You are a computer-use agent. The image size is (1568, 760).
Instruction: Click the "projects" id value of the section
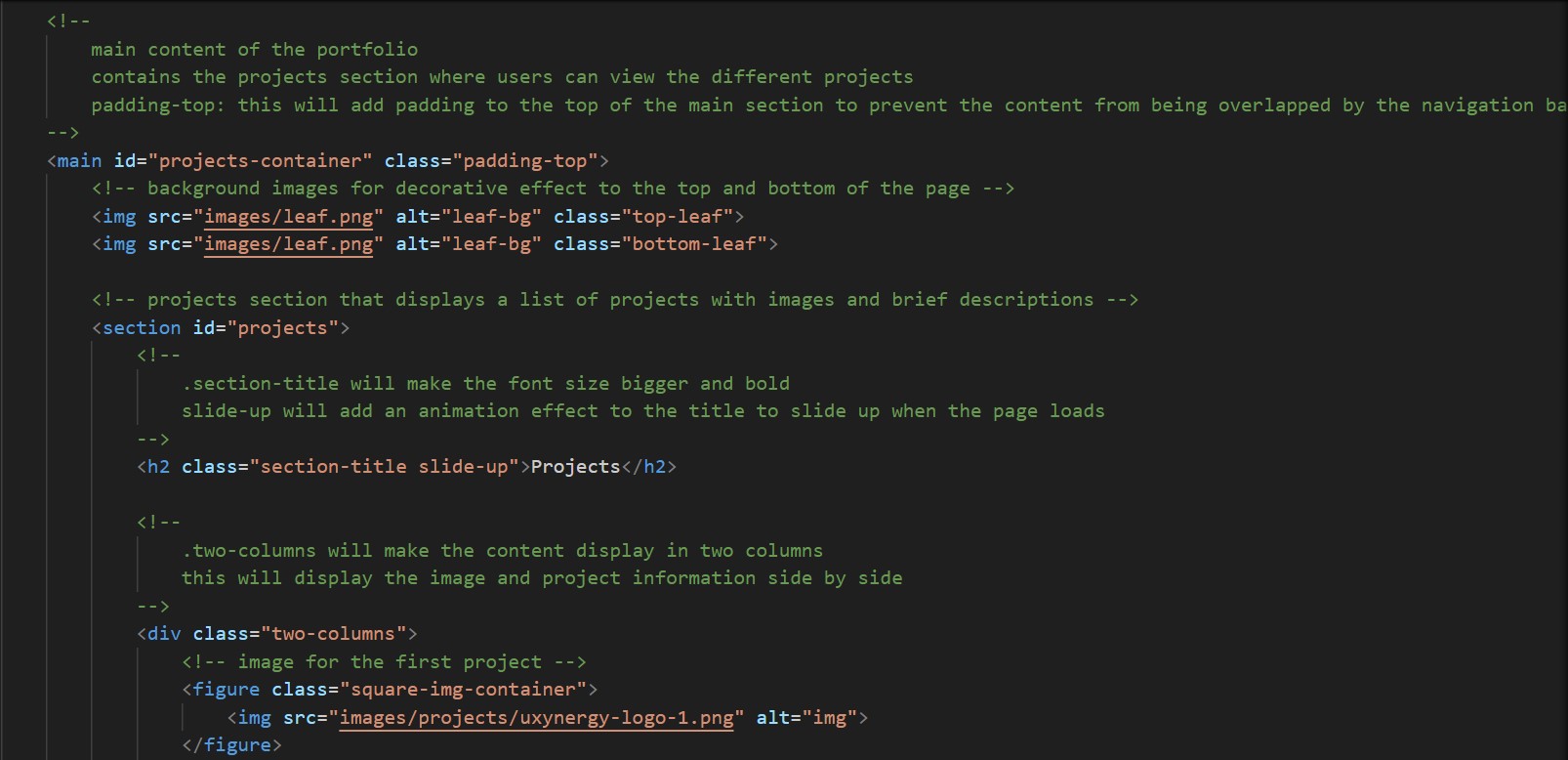(282, 328)
